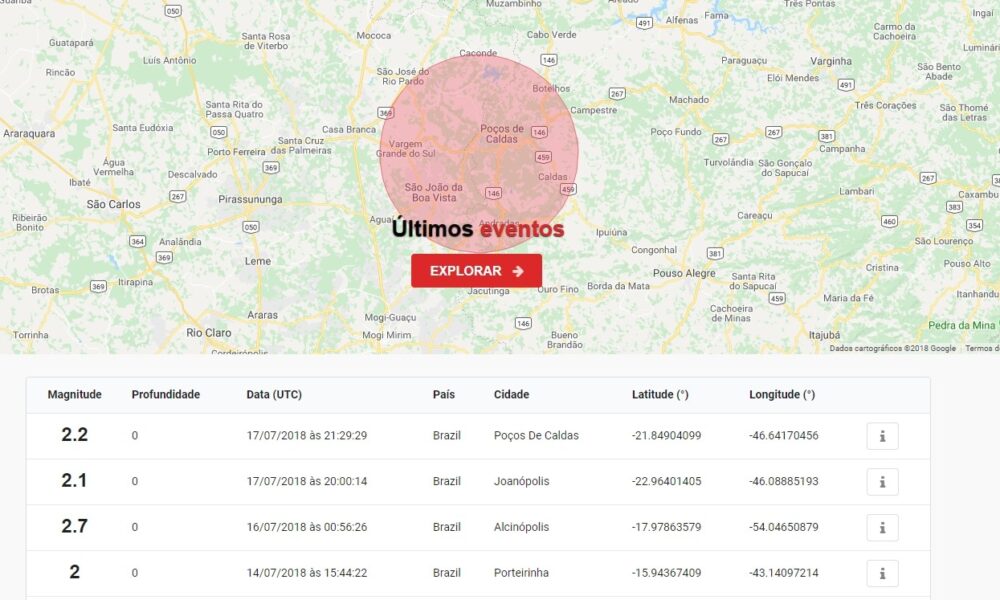Click Brazil in the Alcinópolis row
The image size is (1000, 600).
point(446,527)
